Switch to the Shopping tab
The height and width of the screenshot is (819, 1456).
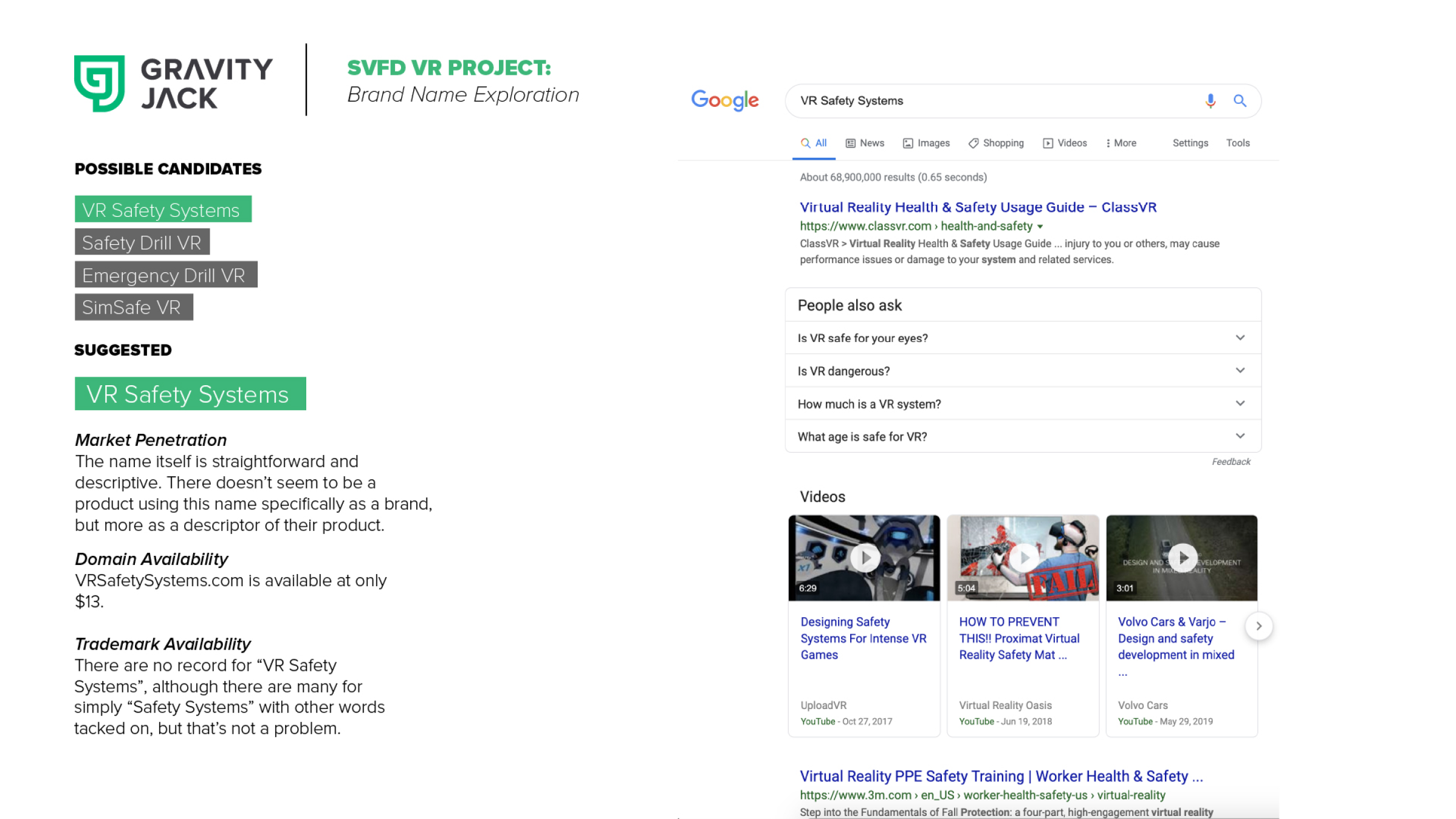click(996, 143)
